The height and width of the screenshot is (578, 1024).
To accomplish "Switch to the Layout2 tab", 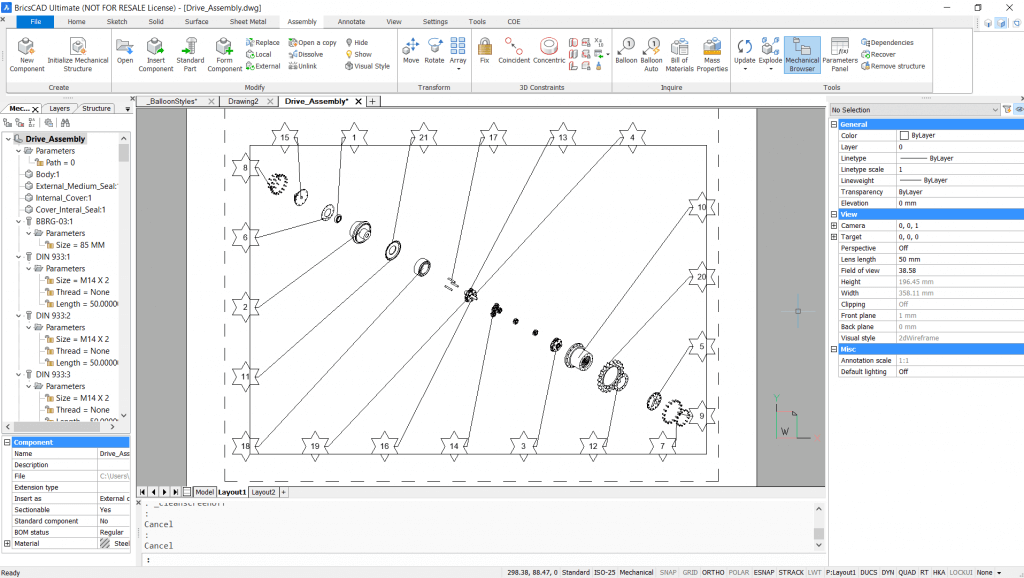I will [263, 492].
